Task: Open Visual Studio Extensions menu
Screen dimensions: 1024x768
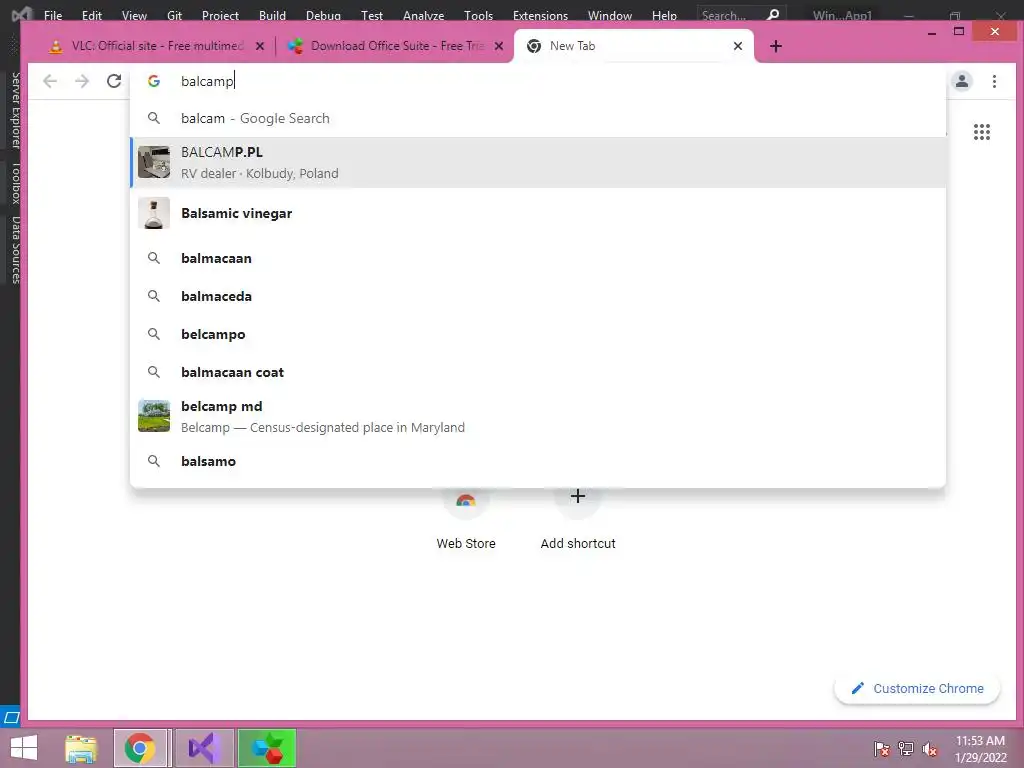Action: (x=540, y=15)
